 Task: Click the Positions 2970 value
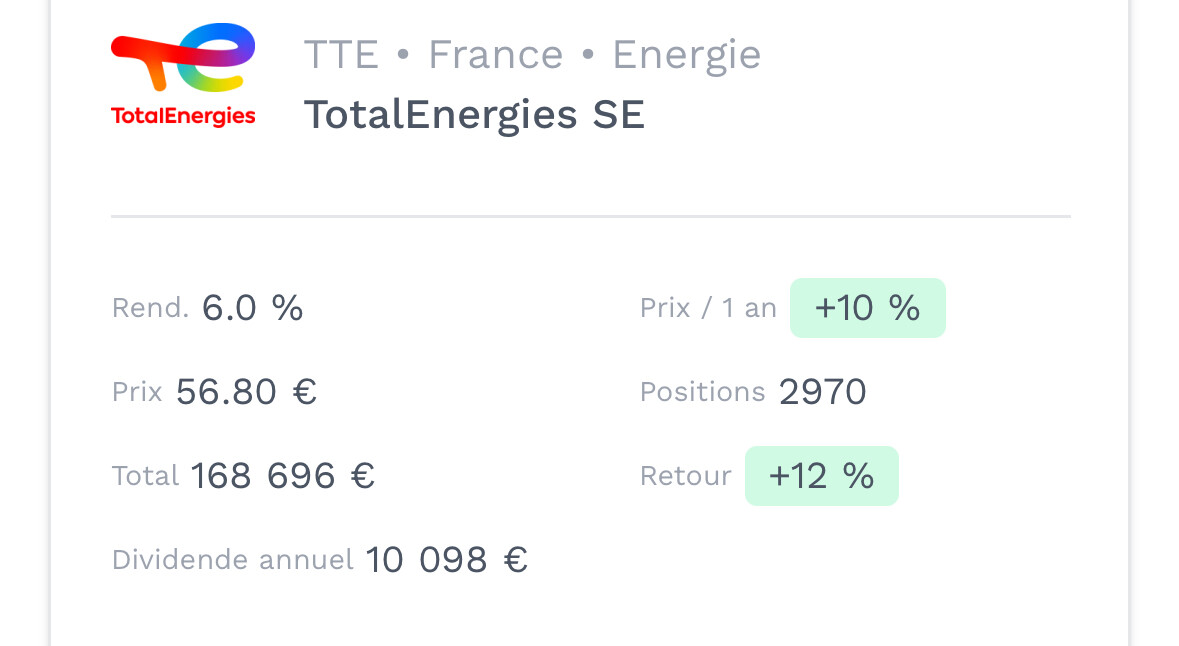[822, 392]
